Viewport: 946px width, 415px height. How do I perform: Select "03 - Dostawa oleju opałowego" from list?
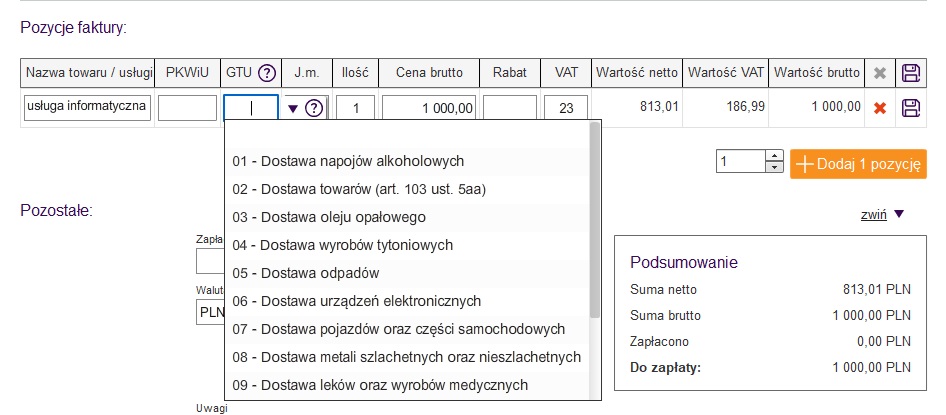(x=329, y=217)
